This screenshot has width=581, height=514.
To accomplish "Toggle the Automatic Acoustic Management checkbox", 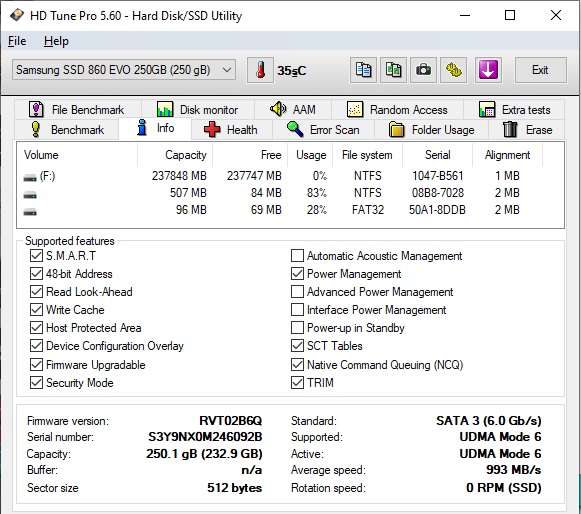I will click(297, 256).
